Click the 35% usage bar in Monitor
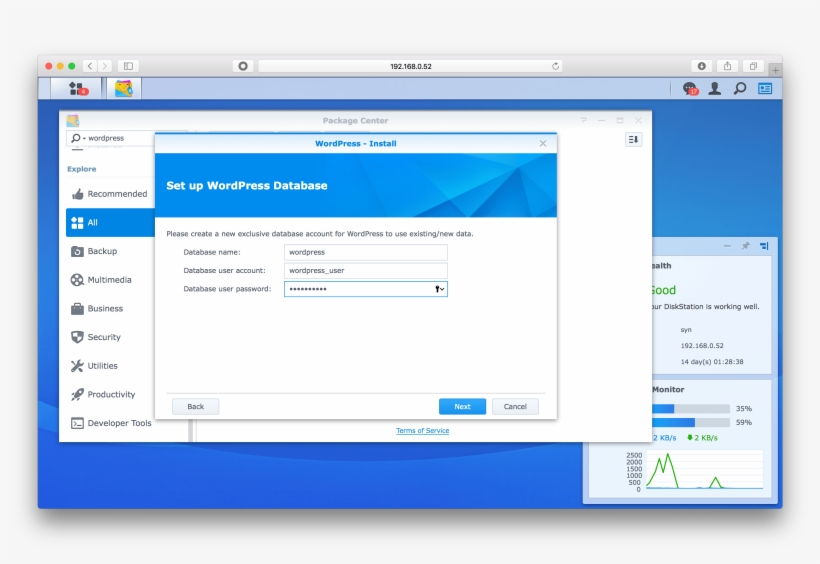This screenshot has height=564, width=820. coord(690,409)
